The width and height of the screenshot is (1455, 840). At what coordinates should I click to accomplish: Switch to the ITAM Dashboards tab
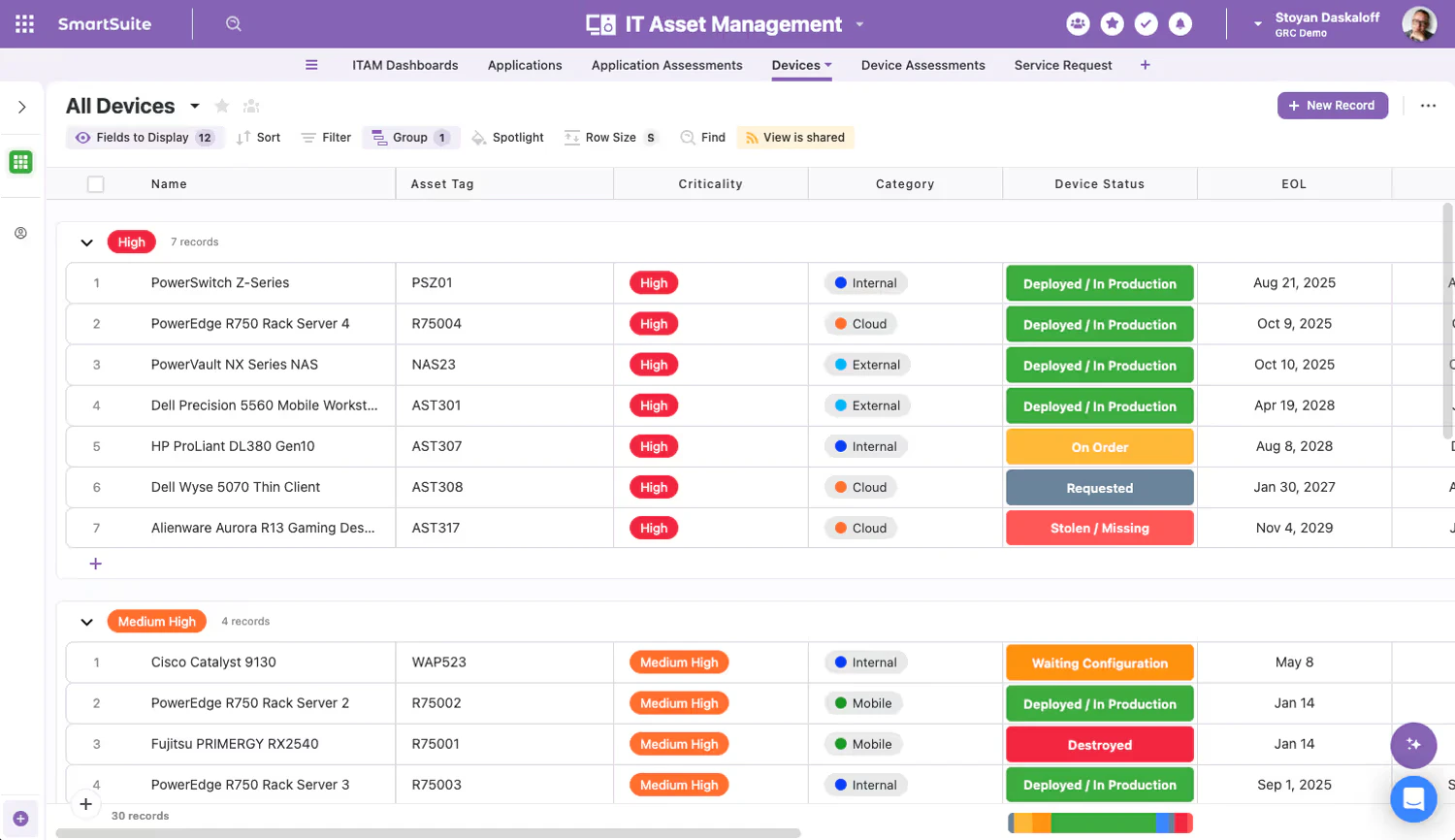point(405,65)
